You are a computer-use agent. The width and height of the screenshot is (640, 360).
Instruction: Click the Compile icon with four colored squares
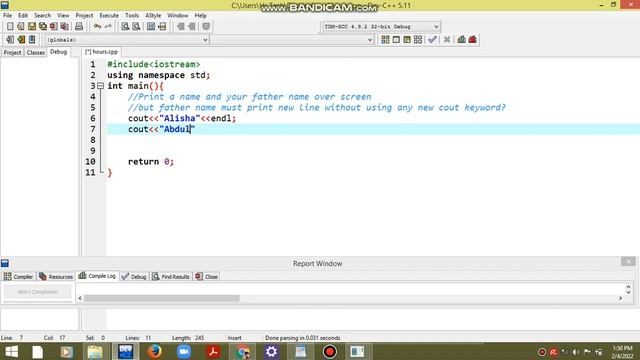click(385, 40)
